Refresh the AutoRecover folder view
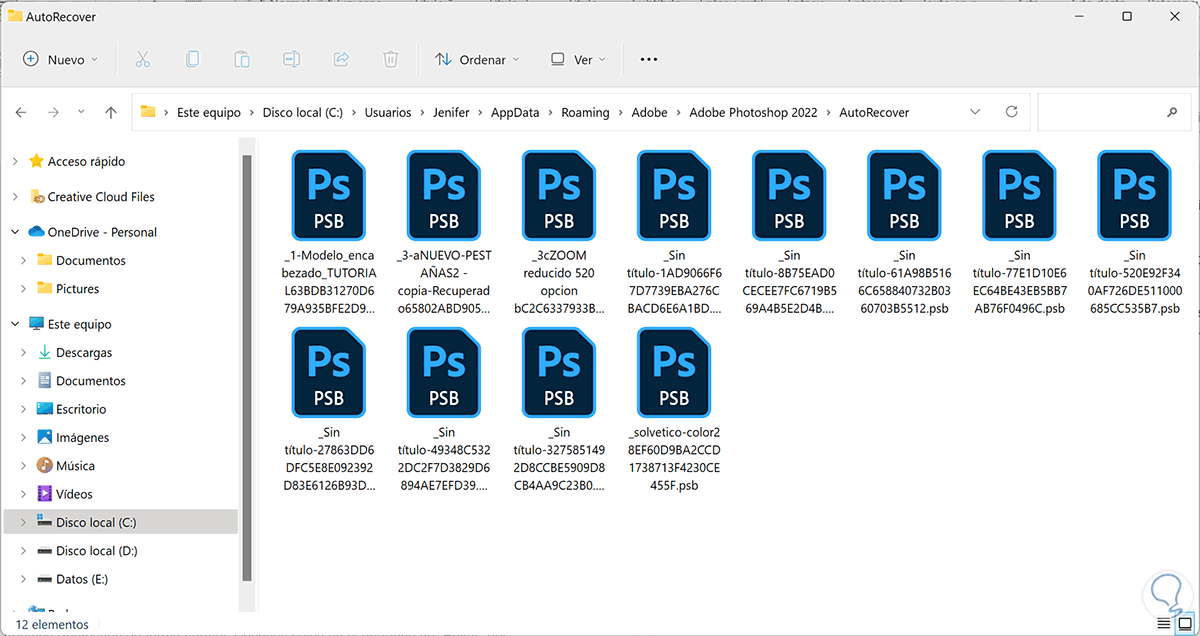The width and height of the screenshot is (1200, 636). coord(1011,112)
